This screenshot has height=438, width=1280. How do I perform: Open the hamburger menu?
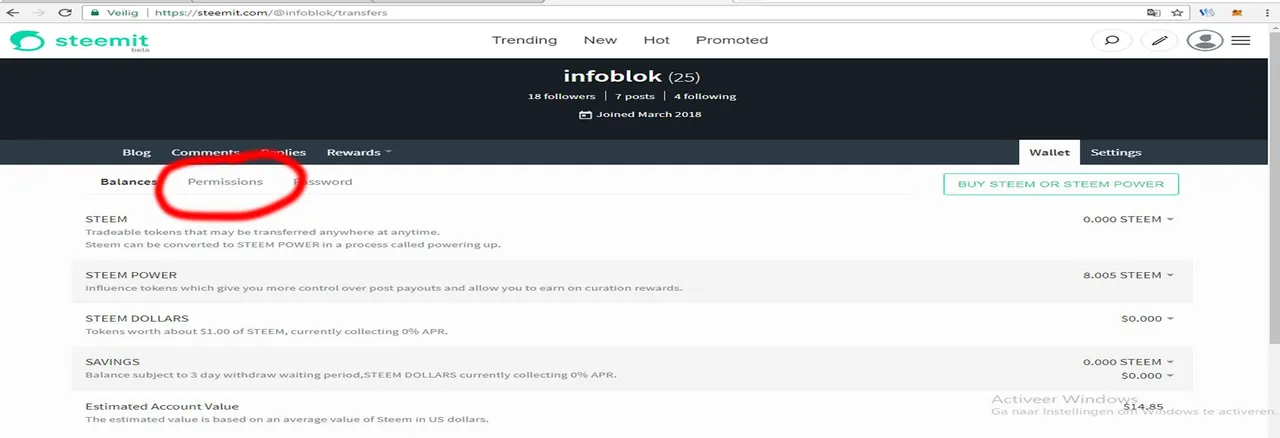[x=1241, y=41]
